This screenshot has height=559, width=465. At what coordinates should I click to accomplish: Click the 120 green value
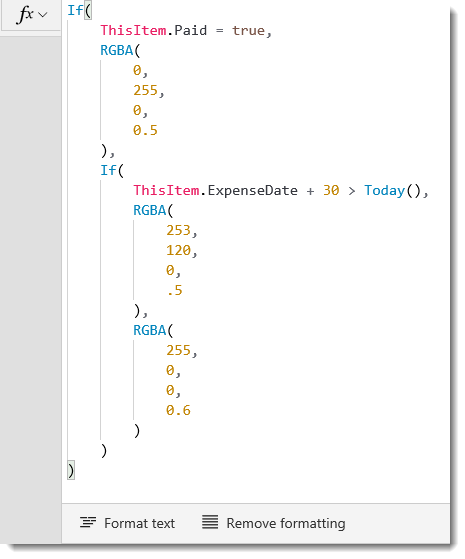[178, 250]
